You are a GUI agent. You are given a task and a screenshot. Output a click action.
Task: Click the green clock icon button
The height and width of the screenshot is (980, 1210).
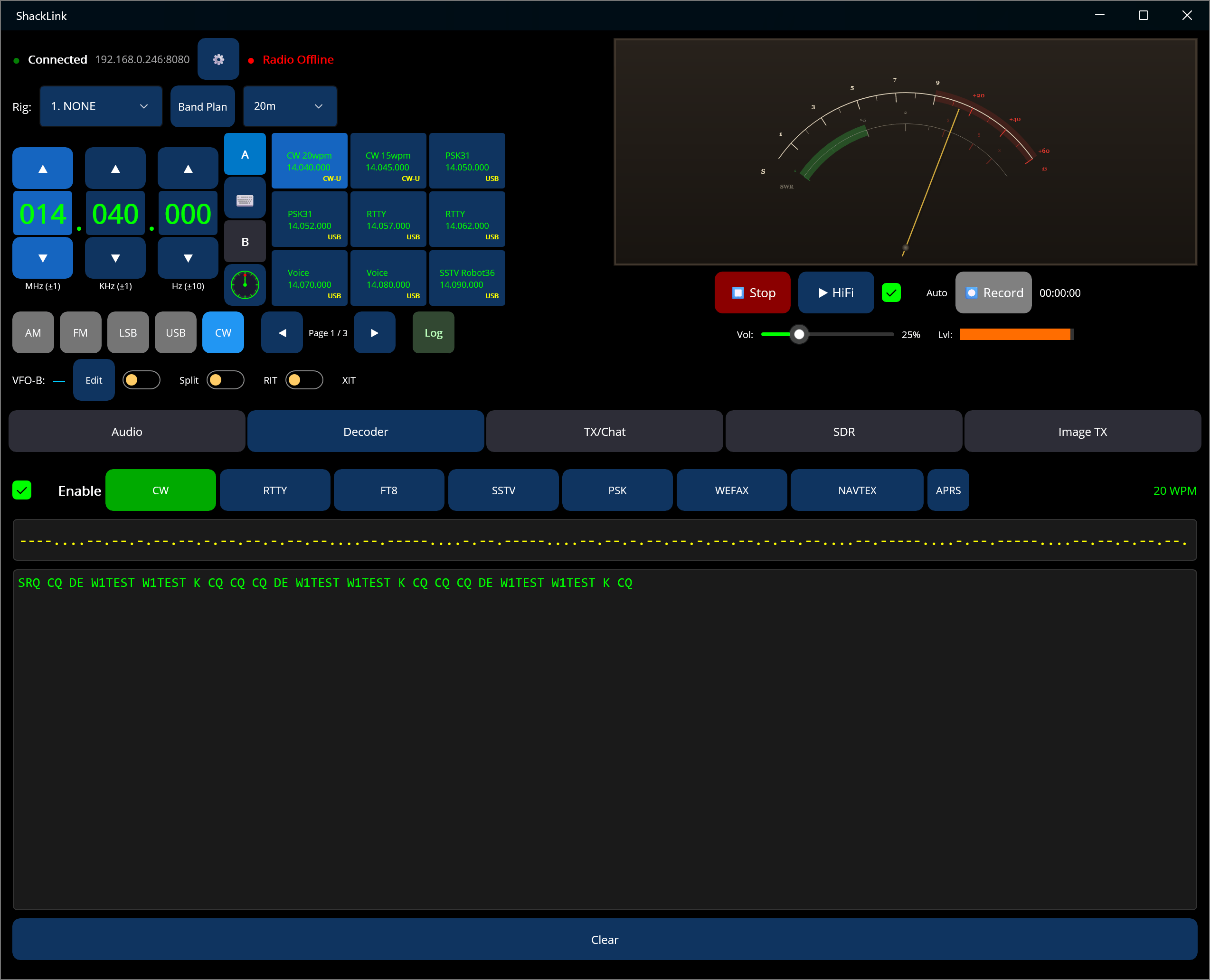tap(245, 285)
